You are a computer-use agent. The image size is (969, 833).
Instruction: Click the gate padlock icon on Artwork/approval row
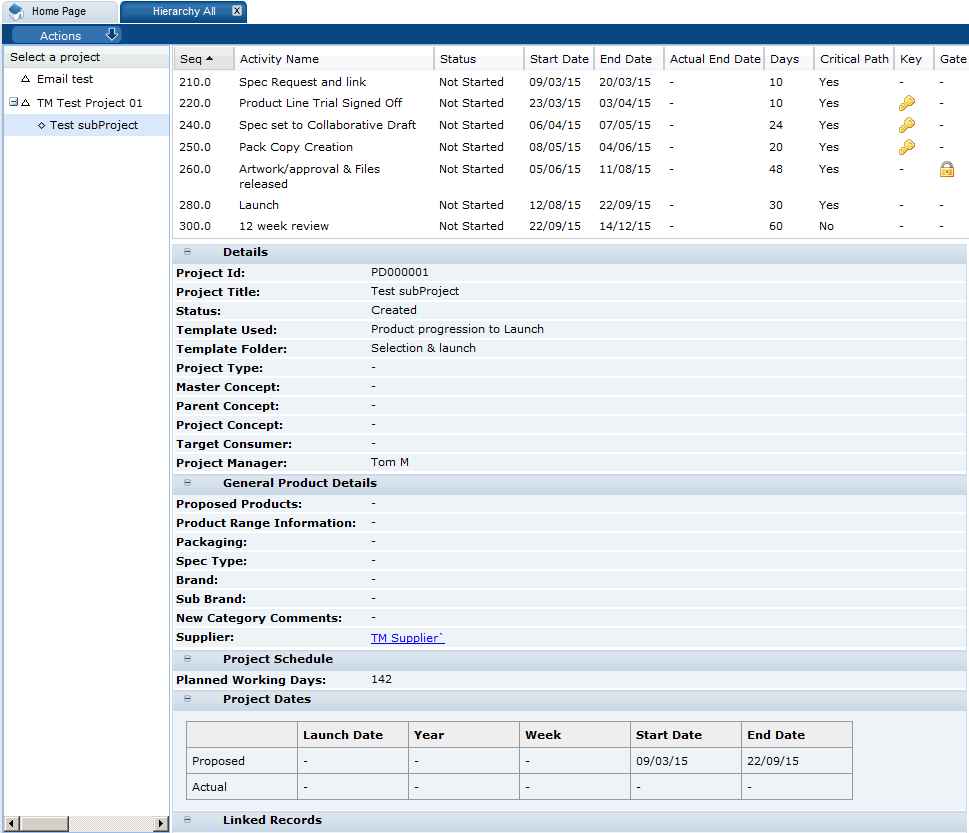tap(946, 169)
